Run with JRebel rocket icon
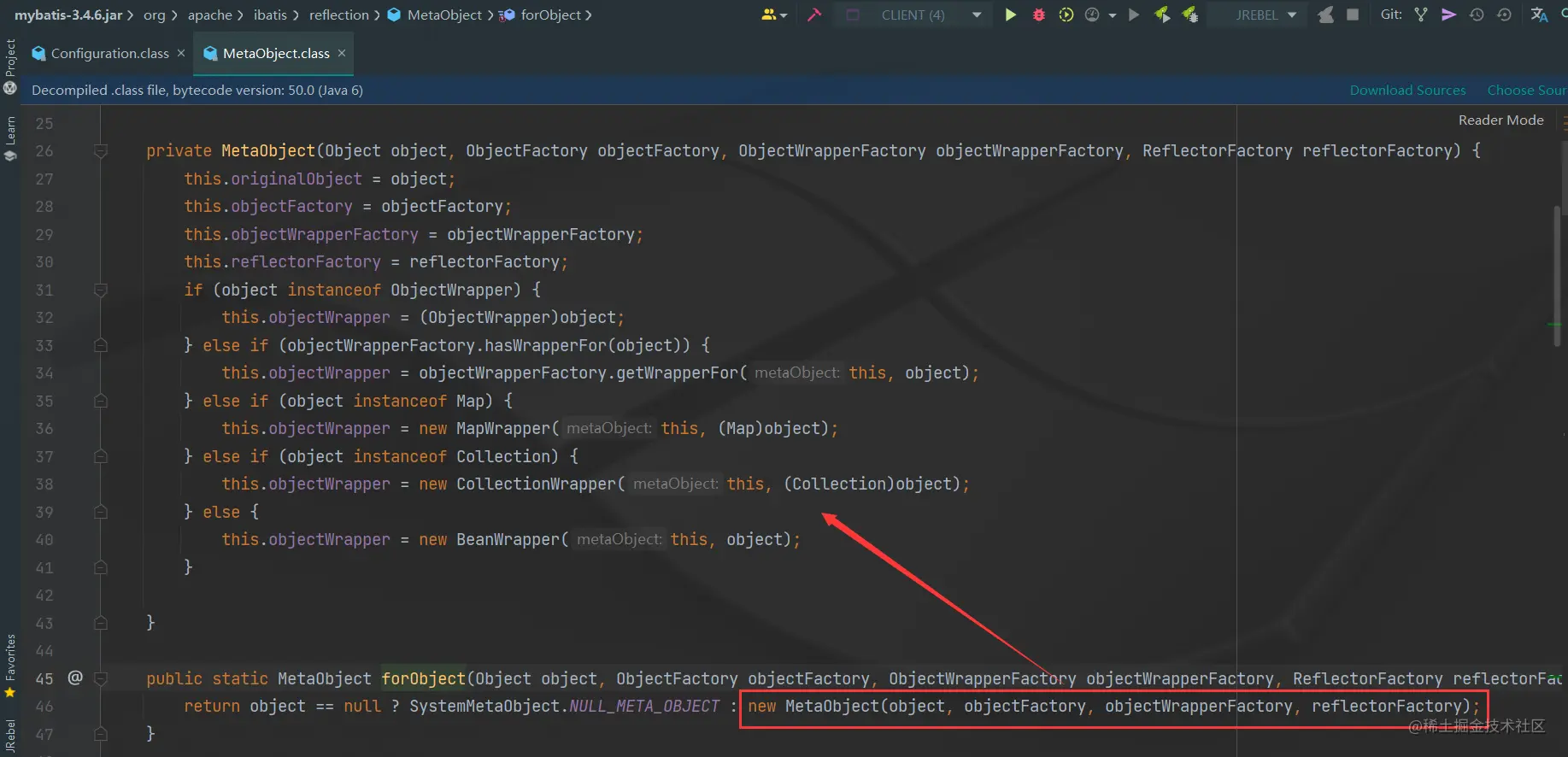The width and height of the screenshot is (1568, 757). click(x=1162, y=15)
